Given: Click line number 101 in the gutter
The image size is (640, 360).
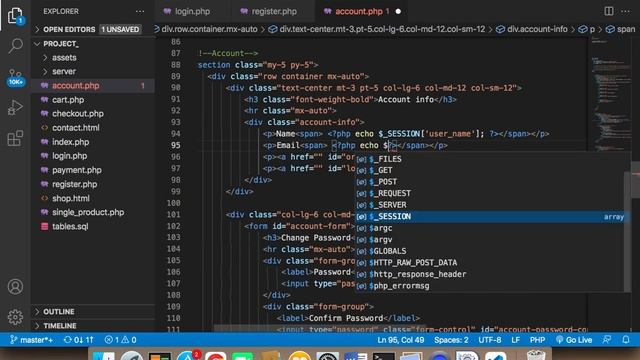Looking at the screenshot, I should coord(173,214).
